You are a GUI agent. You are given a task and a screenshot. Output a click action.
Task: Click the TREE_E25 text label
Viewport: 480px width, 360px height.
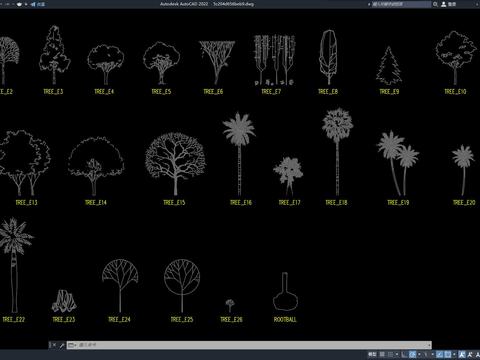[182, 319]
